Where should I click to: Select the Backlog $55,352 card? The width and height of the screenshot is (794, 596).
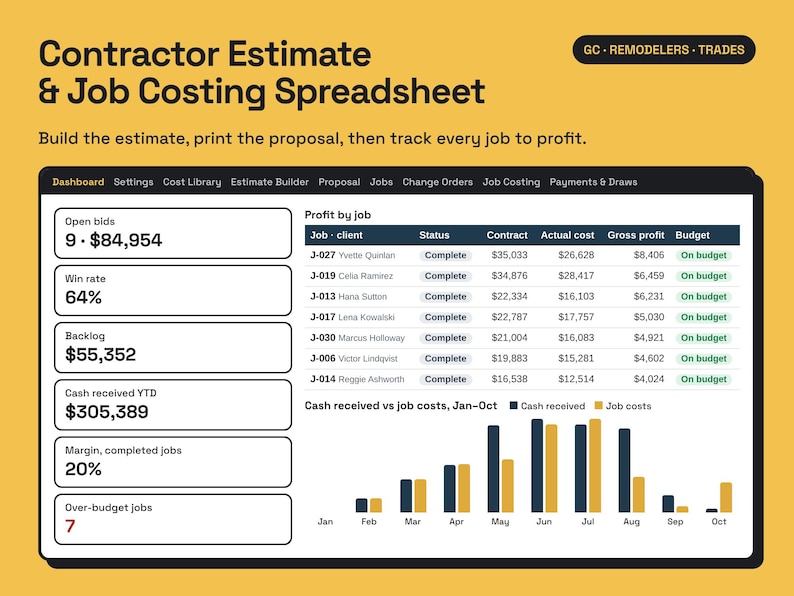(173, 348)
